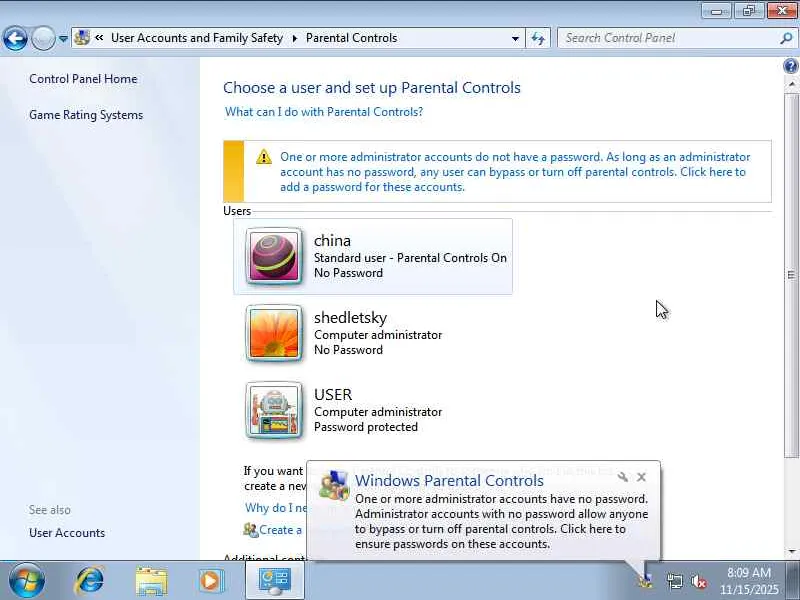Expand the arrow after User Accounts and Family Safety
The width and height of the screenshot is (800, 600).
pyautogui.click(x=294, y=38)
